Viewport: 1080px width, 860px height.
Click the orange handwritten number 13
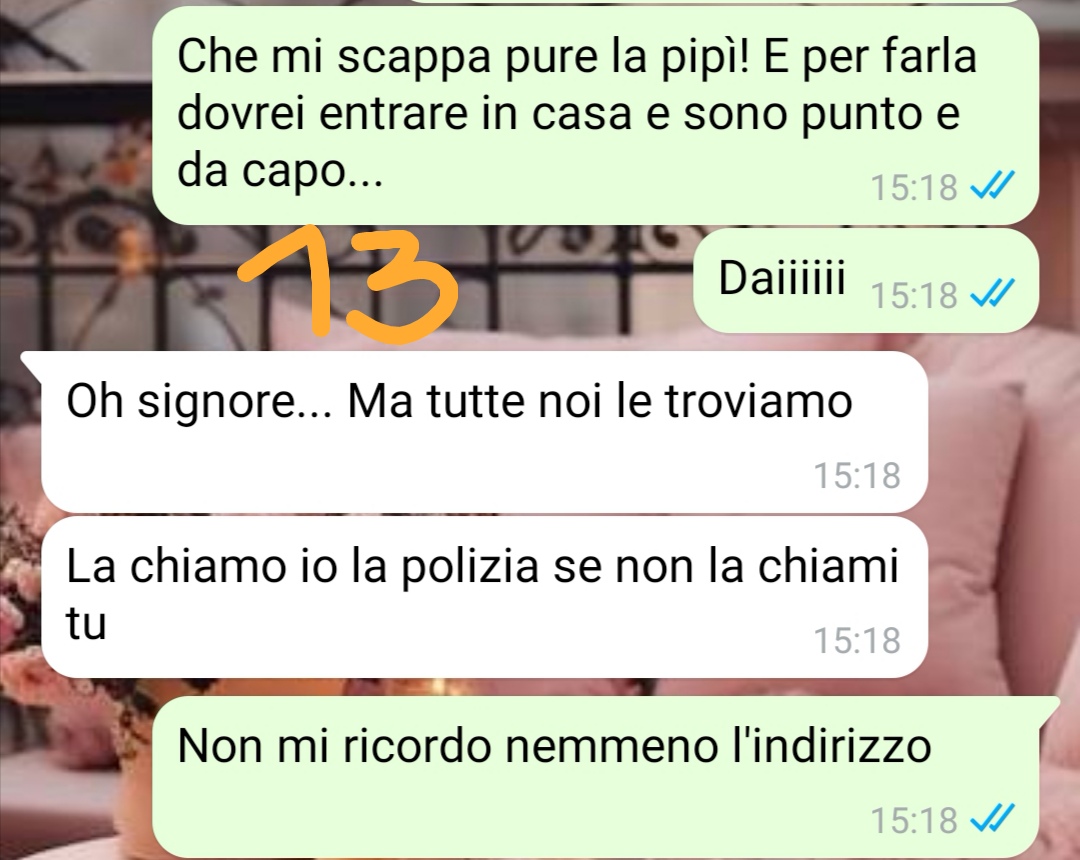click(348, 282)
